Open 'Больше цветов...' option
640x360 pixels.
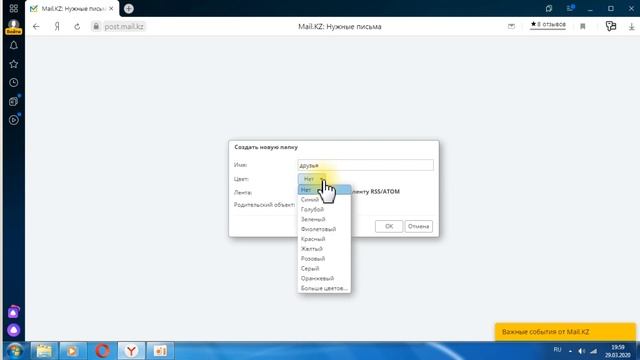[x=324, y=288]
